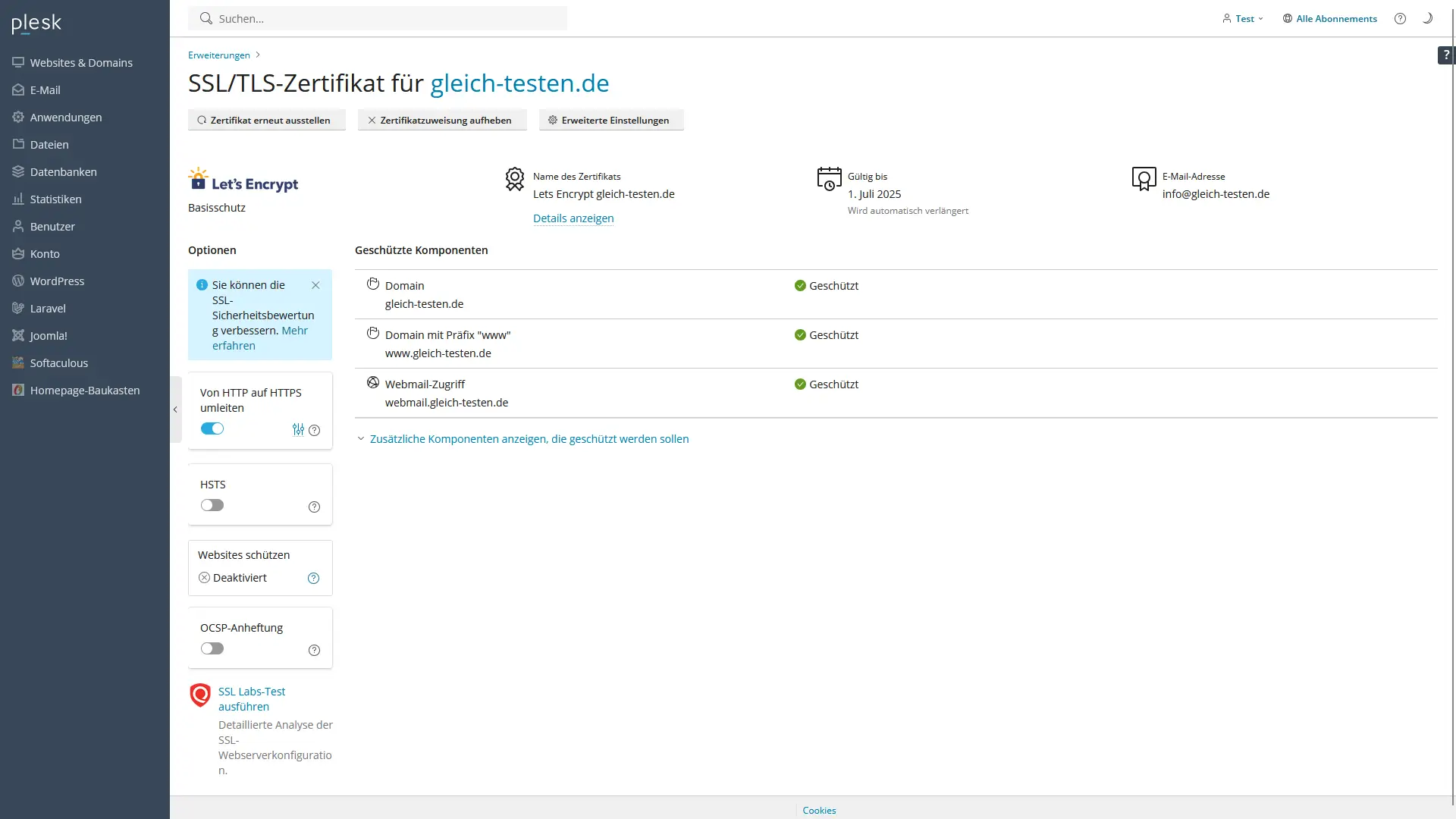Image resolution: width=1456 pixels, height=819 pixels.
Task: Open the Softaculous sidebar entry
Action: click(x=58, y=362)
